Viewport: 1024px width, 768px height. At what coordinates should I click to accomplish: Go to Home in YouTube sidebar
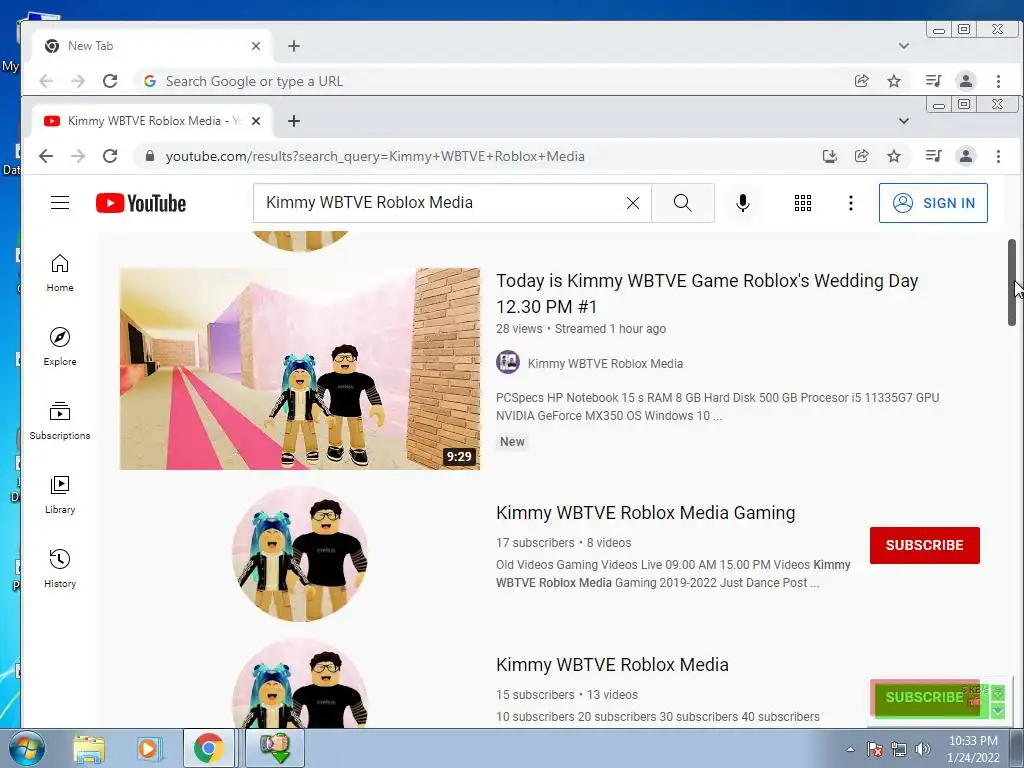60,273
